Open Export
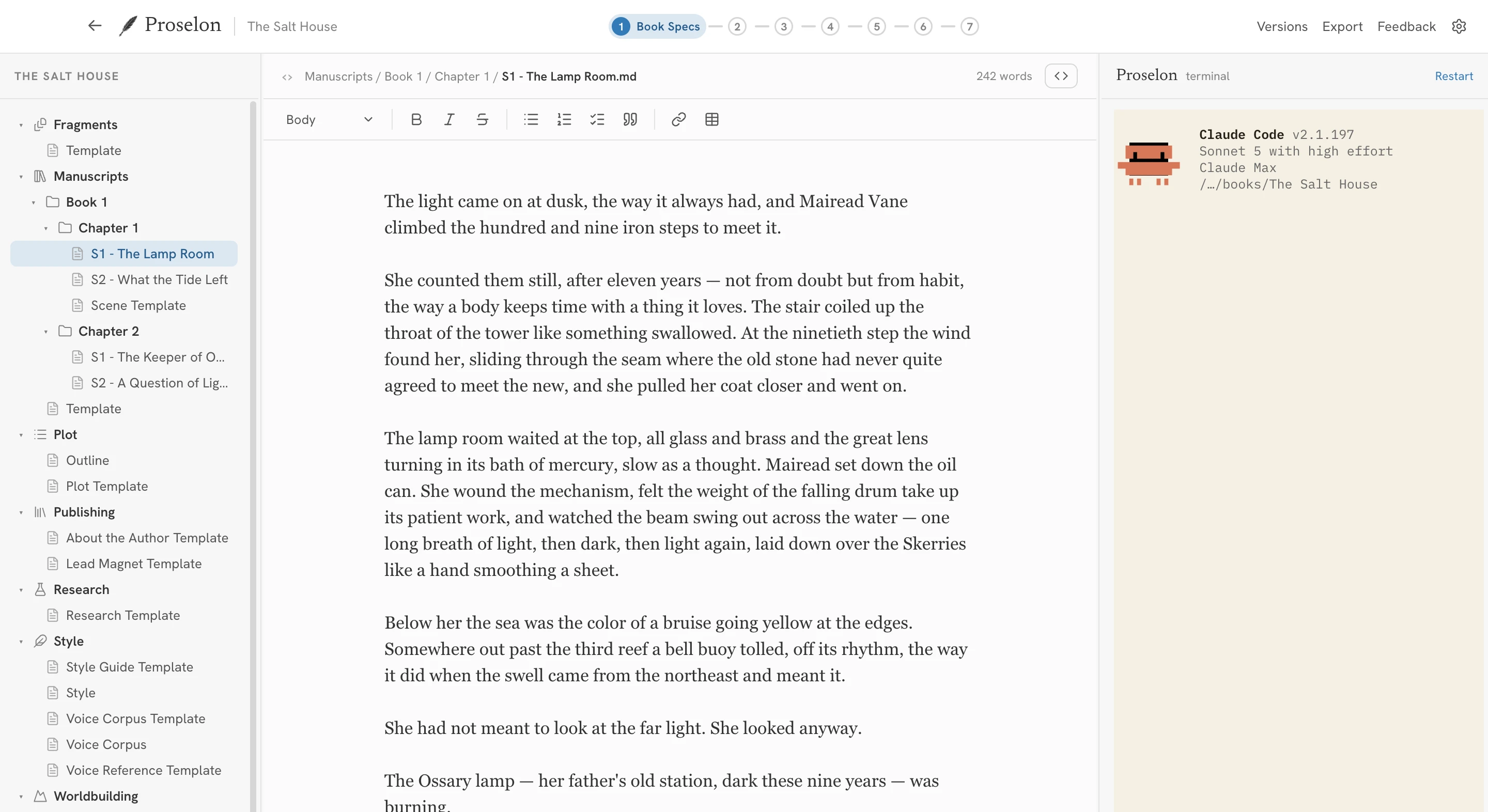The image size is (1488, 812). click(1342, 26)
